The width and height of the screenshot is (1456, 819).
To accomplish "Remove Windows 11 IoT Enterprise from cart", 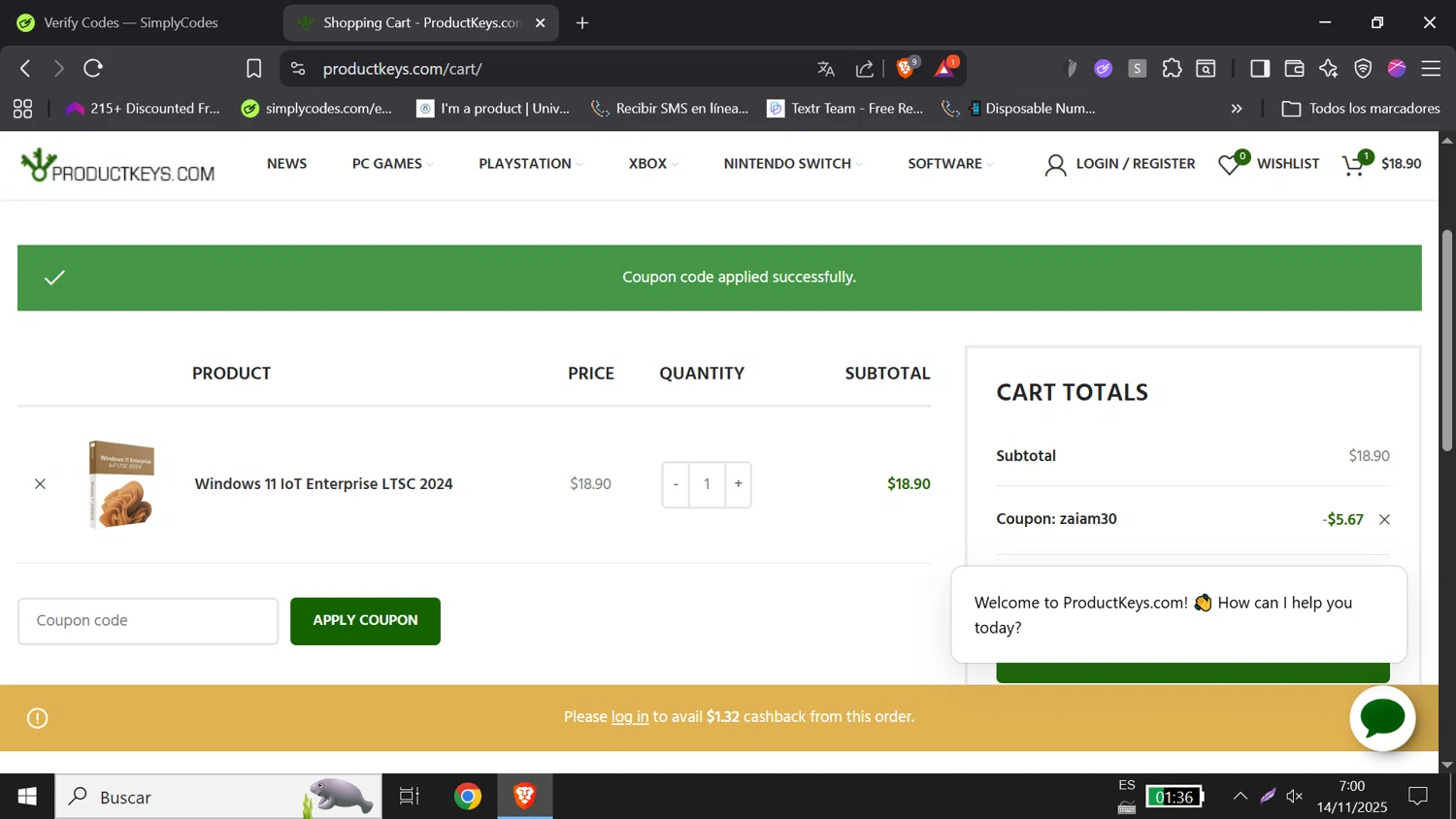I will 40,483.
